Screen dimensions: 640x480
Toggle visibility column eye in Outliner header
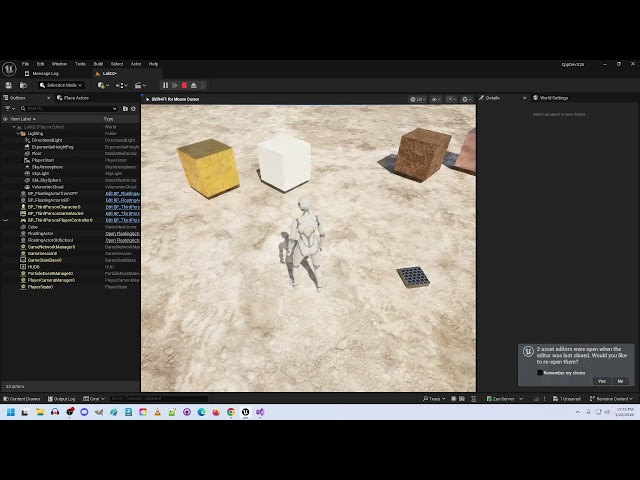tap(5, 119)
